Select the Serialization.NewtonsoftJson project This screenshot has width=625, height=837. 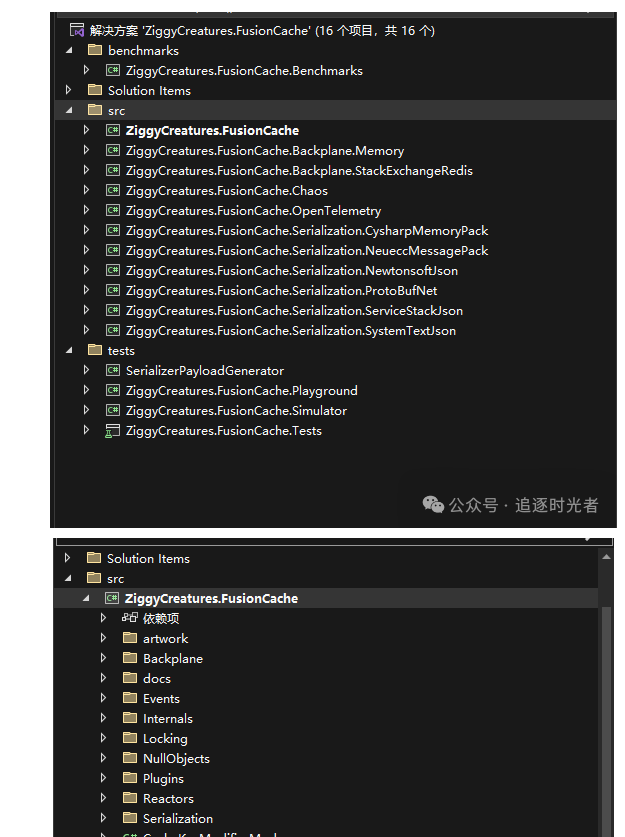(291, 271)
